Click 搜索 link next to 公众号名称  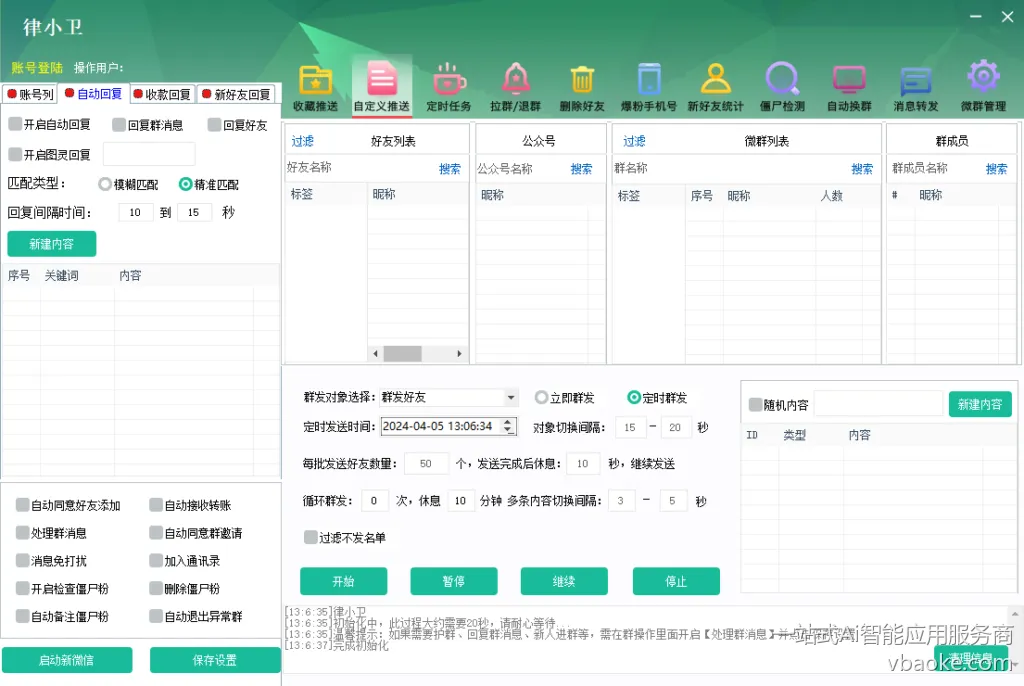[581, 169]
